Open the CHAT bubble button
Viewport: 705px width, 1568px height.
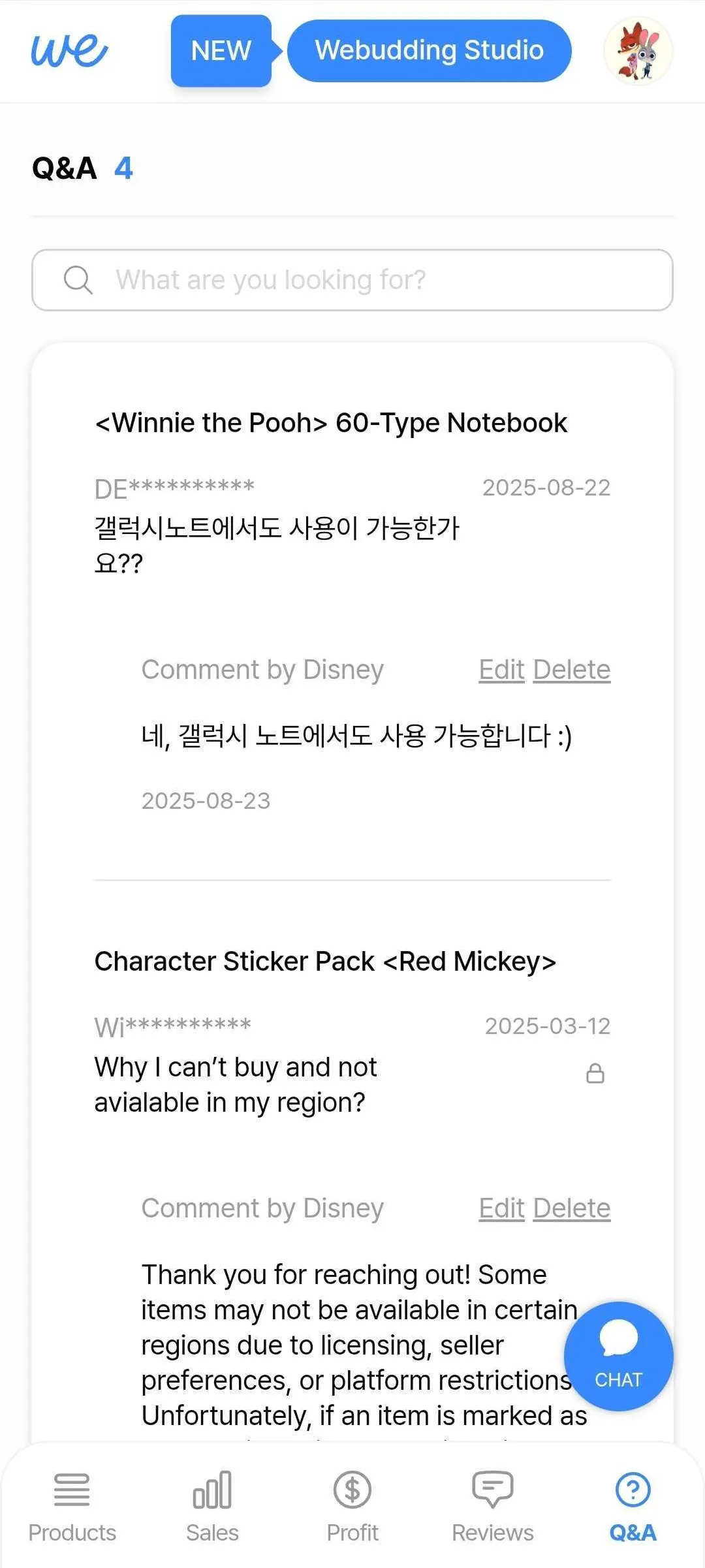[x=618, y=1356]
